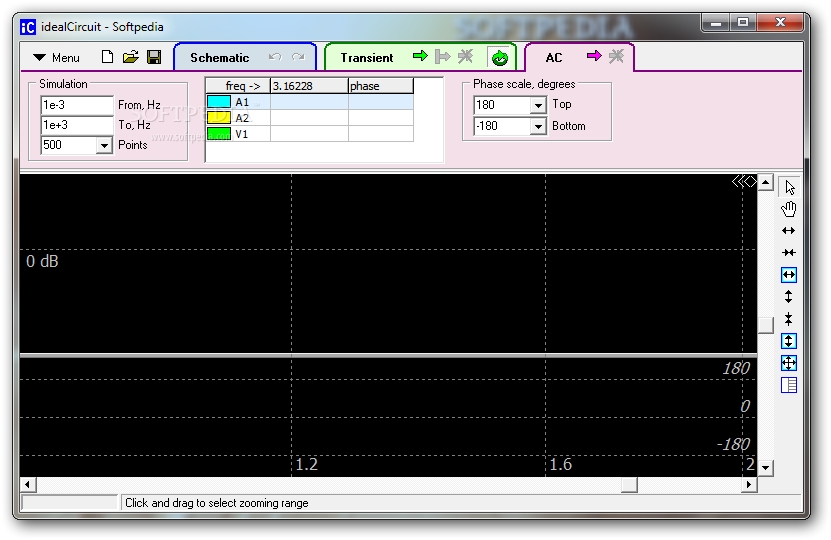
Task: Edit the From, Hz field value 1e-3
Action: click(x=77, y=105)
